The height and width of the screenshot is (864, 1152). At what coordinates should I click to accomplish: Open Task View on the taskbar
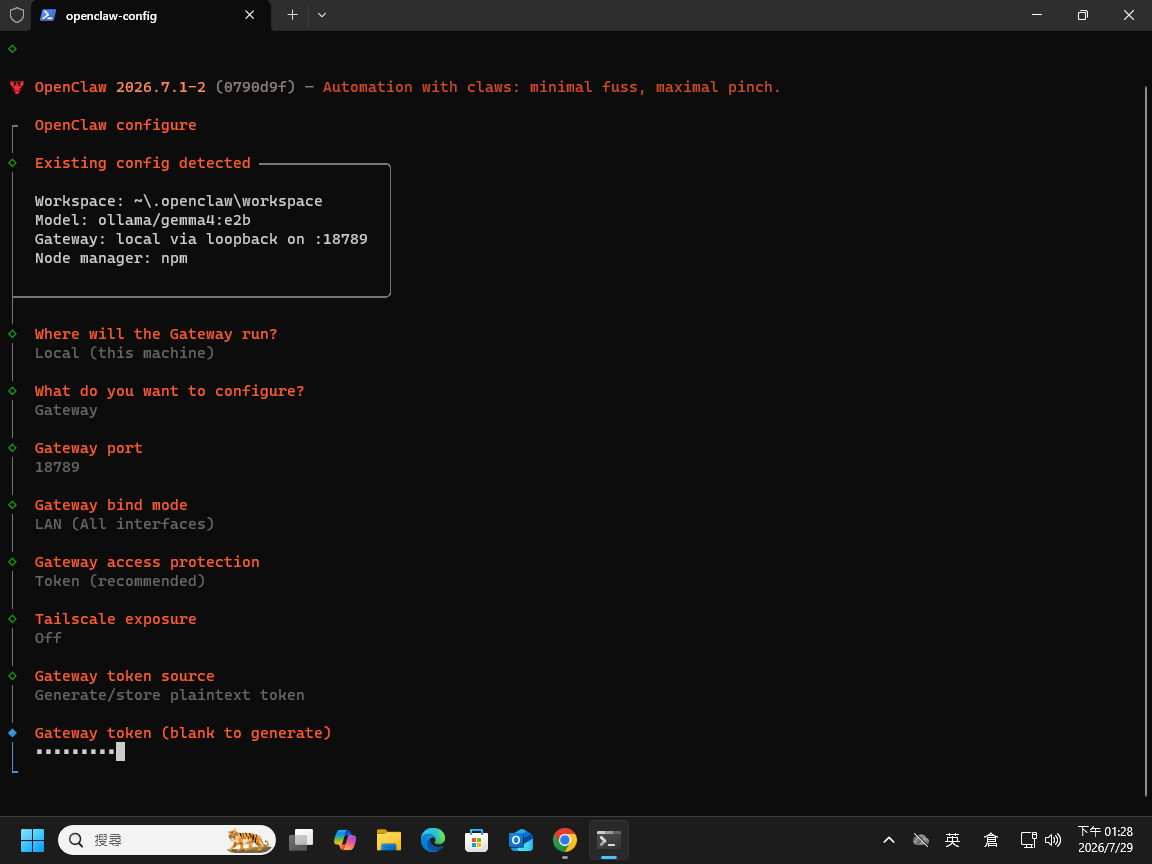tap(300, 840)
